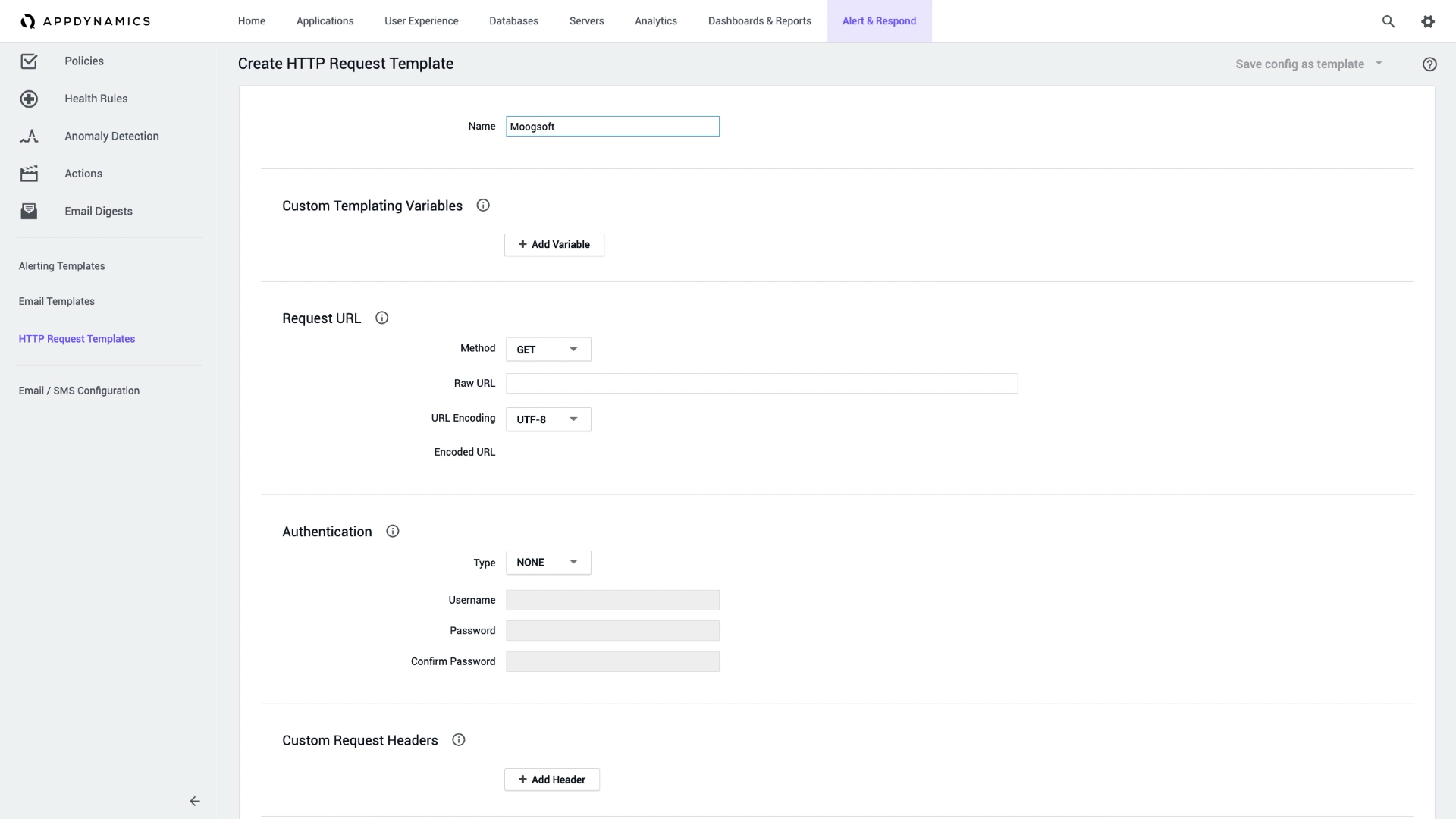Image resolution: width=1456 pixels, height=819 pixels.
Task: Expand Save config as template menu
Action: [x=1309, y=64]
